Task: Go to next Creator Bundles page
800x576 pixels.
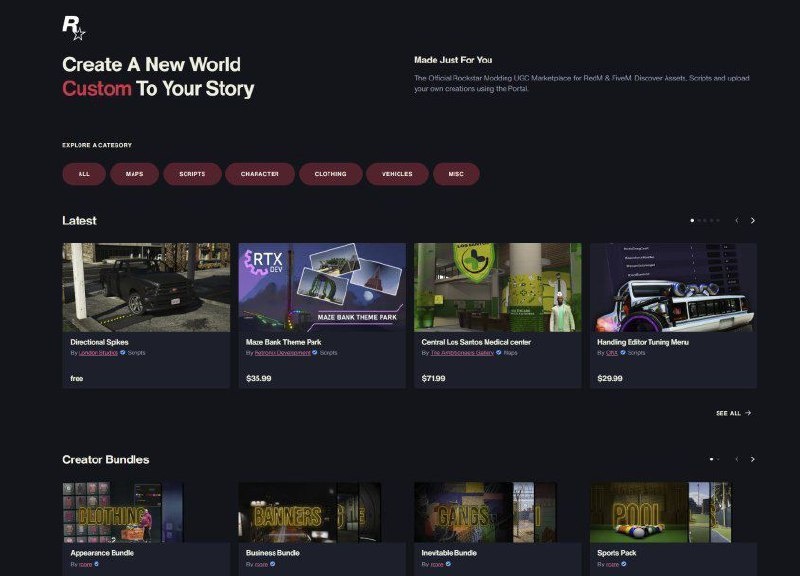Action: (753, 459)
